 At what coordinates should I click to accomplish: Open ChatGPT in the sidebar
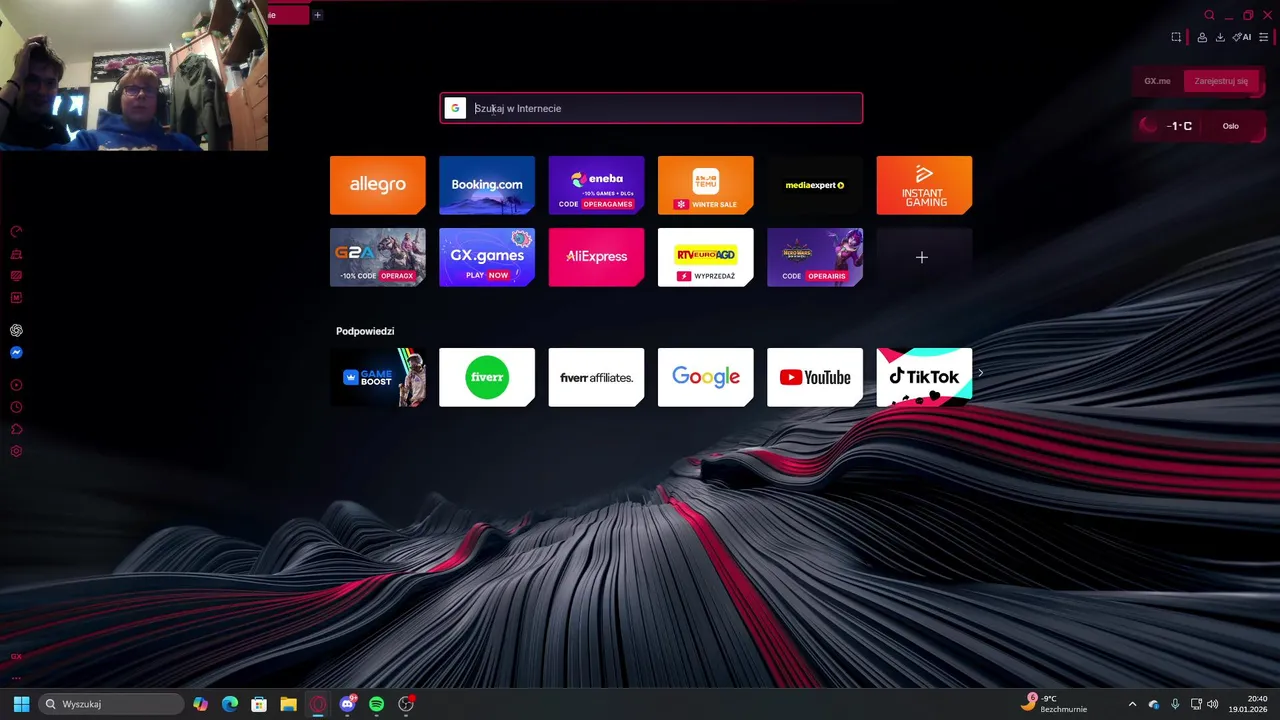pyautogui.click(x=16, y=330)
